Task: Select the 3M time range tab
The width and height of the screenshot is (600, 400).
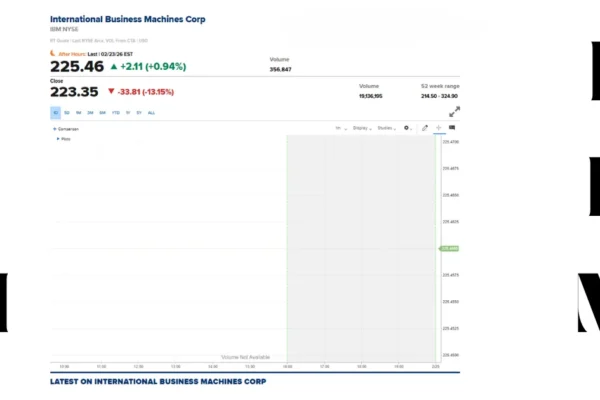Action: coord(90,113)
